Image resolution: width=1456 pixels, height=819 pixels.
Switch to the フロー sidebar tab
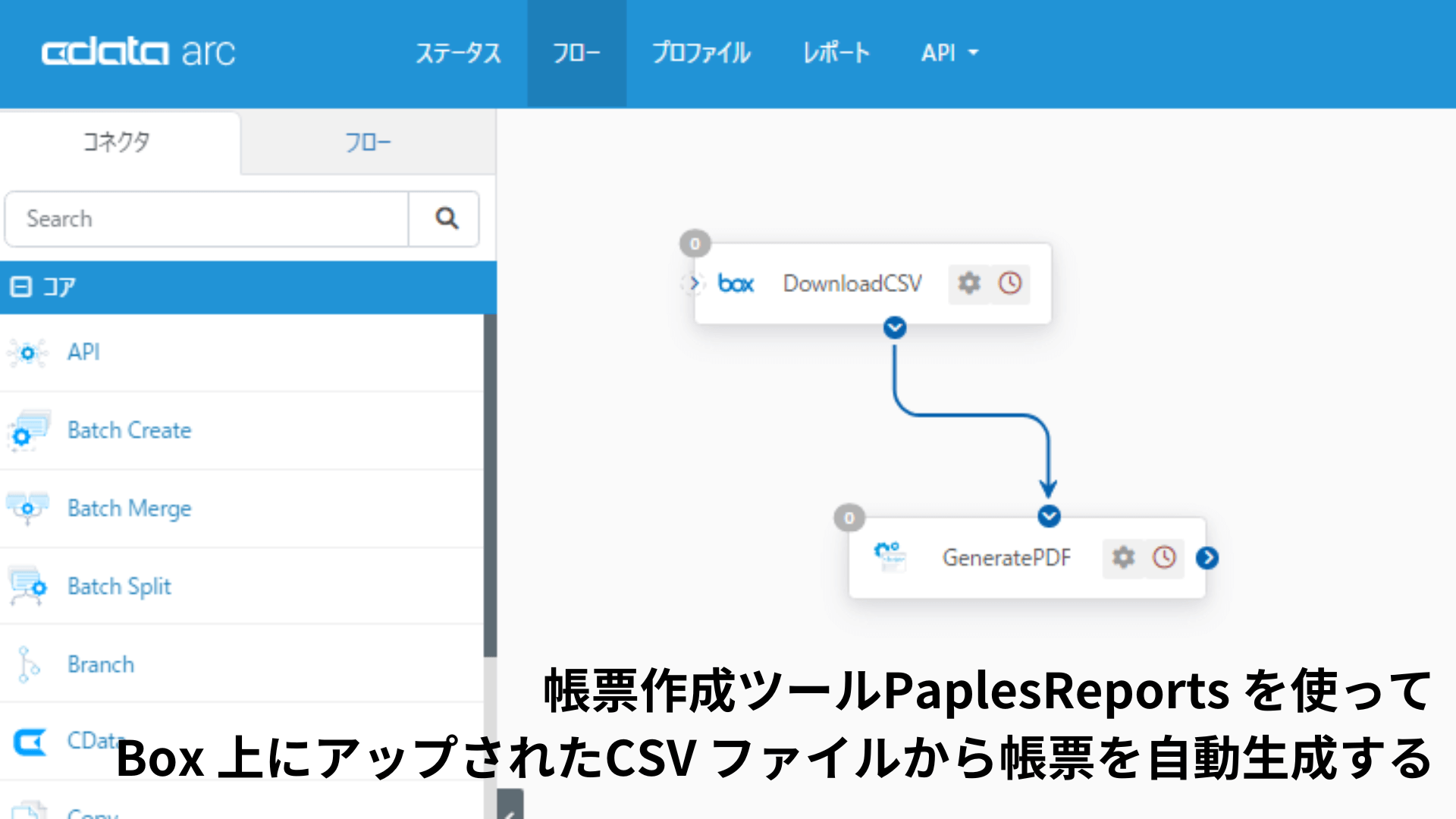pos(368,142)
